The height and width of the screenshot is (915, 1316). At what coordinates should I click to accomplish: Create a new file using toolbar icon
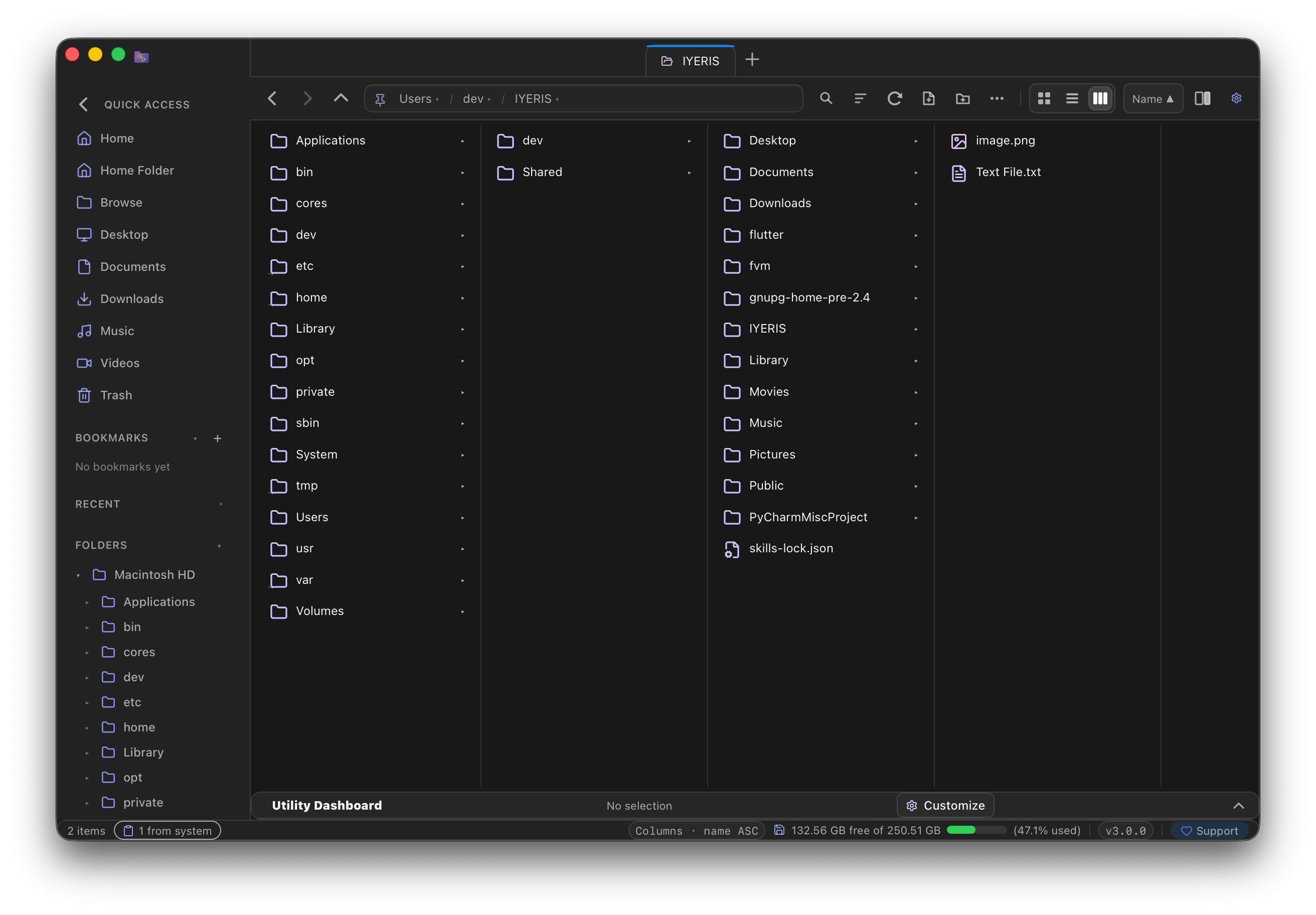(928, 99)
